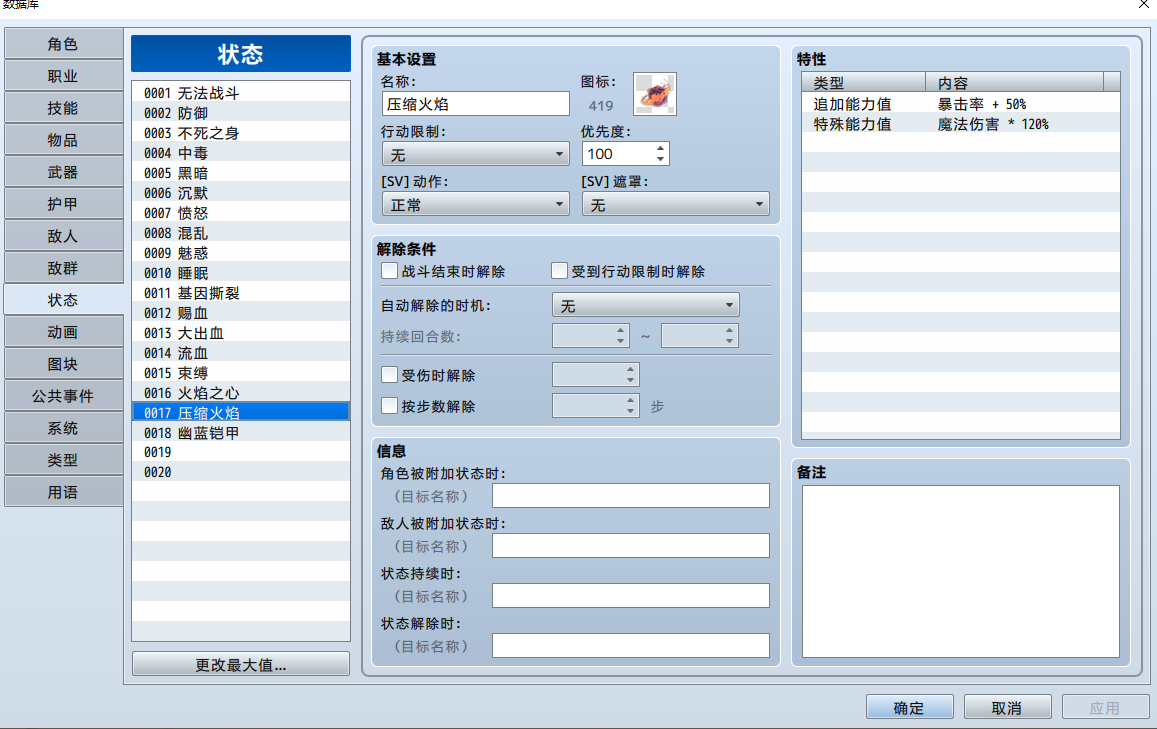Click the 角色被附加状态时 message field
Viewport: 1157px width, 729px height.
tap(631, 496)
